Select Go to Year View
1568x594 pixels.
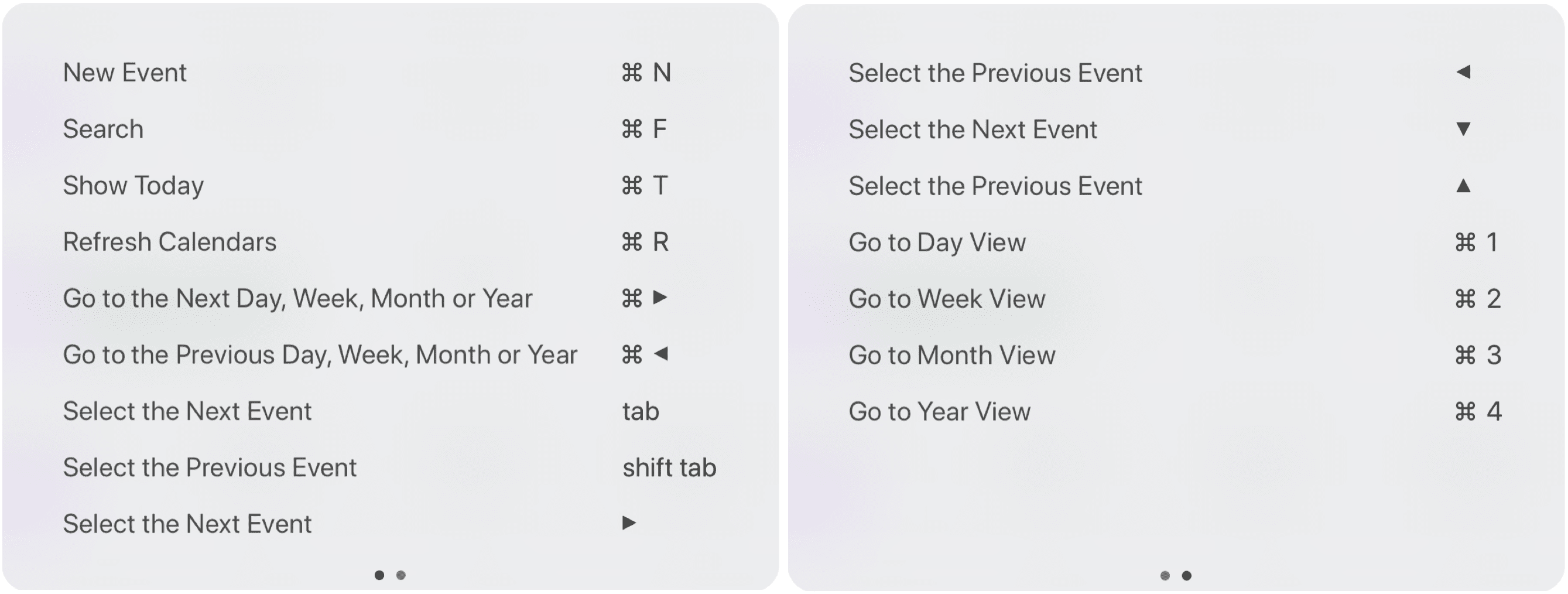[939, 411]
